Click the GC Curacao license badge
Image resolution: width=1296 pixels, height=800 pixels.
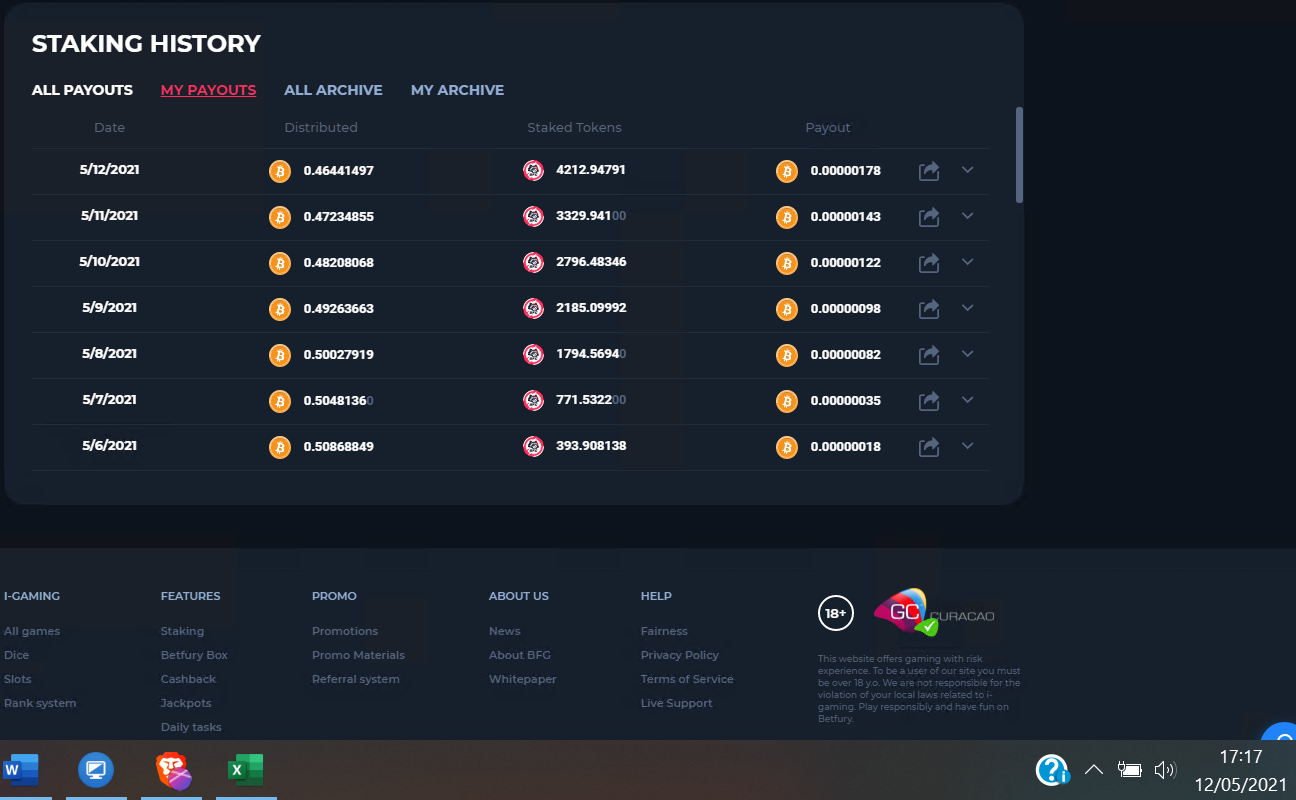(934, 613)
